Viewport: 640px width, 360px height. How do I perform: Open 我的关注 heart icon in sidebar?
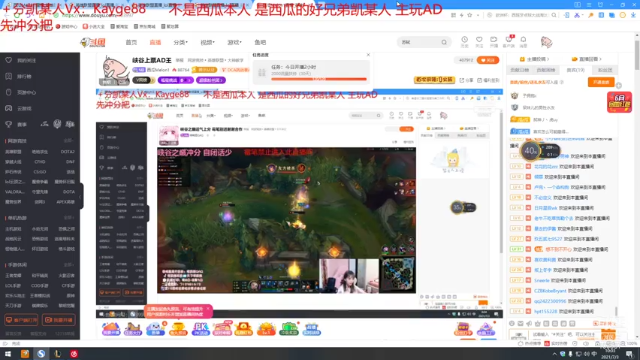coord(9,60)
